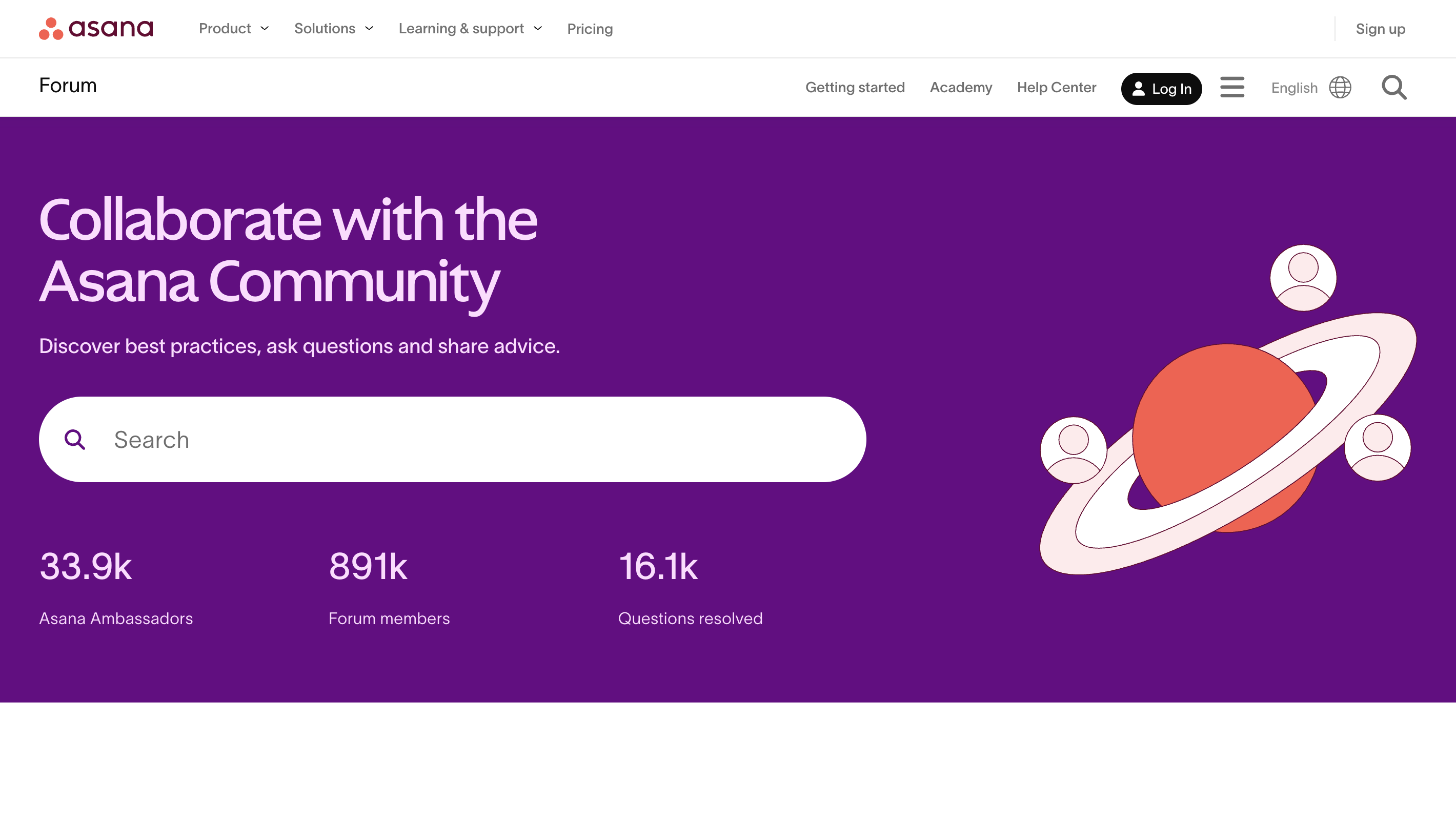Click the globe language icon

click(1340, 87)
